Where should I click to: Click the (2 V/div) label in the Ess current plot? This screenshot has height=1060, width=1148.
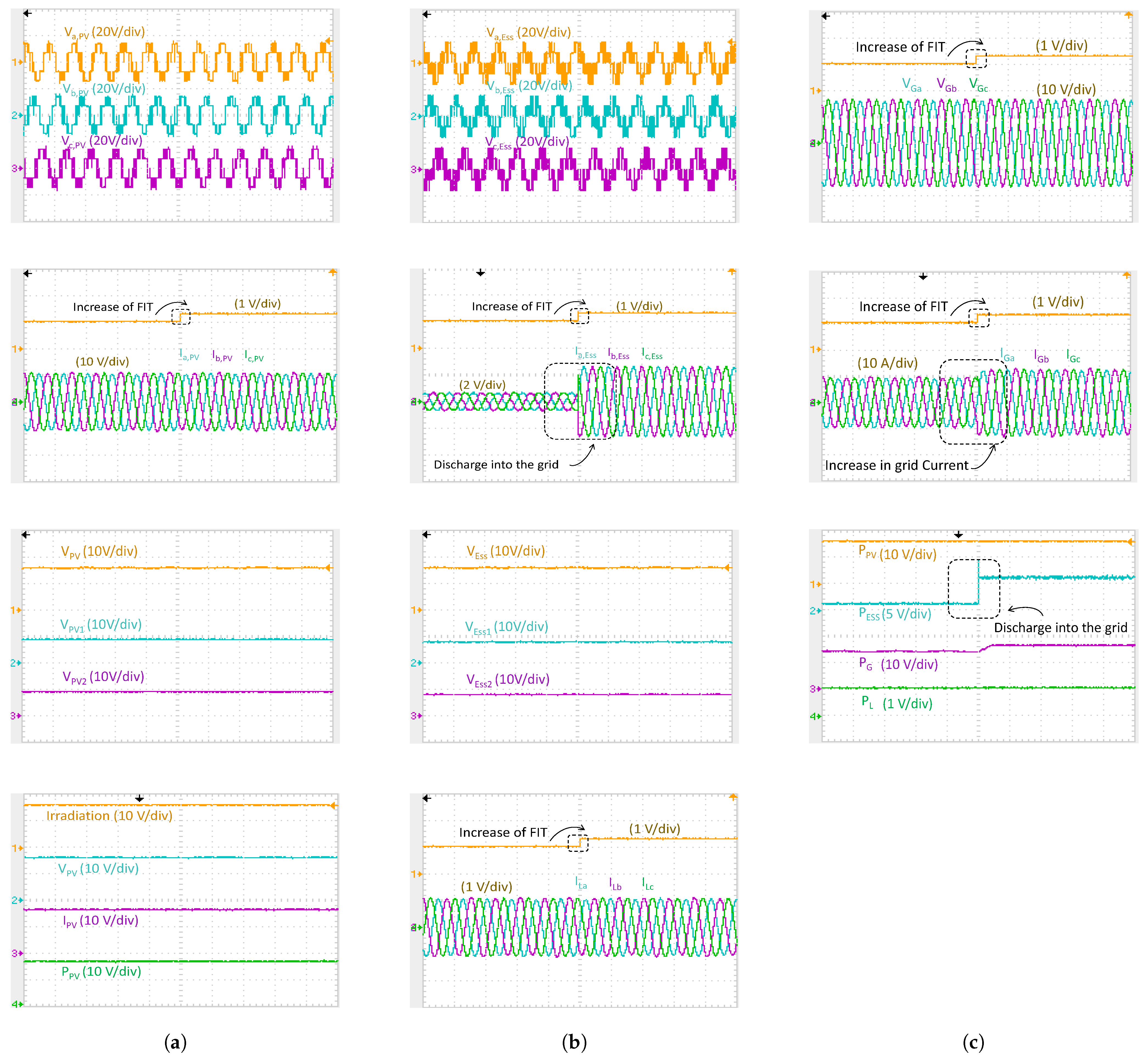coord(482,385)
